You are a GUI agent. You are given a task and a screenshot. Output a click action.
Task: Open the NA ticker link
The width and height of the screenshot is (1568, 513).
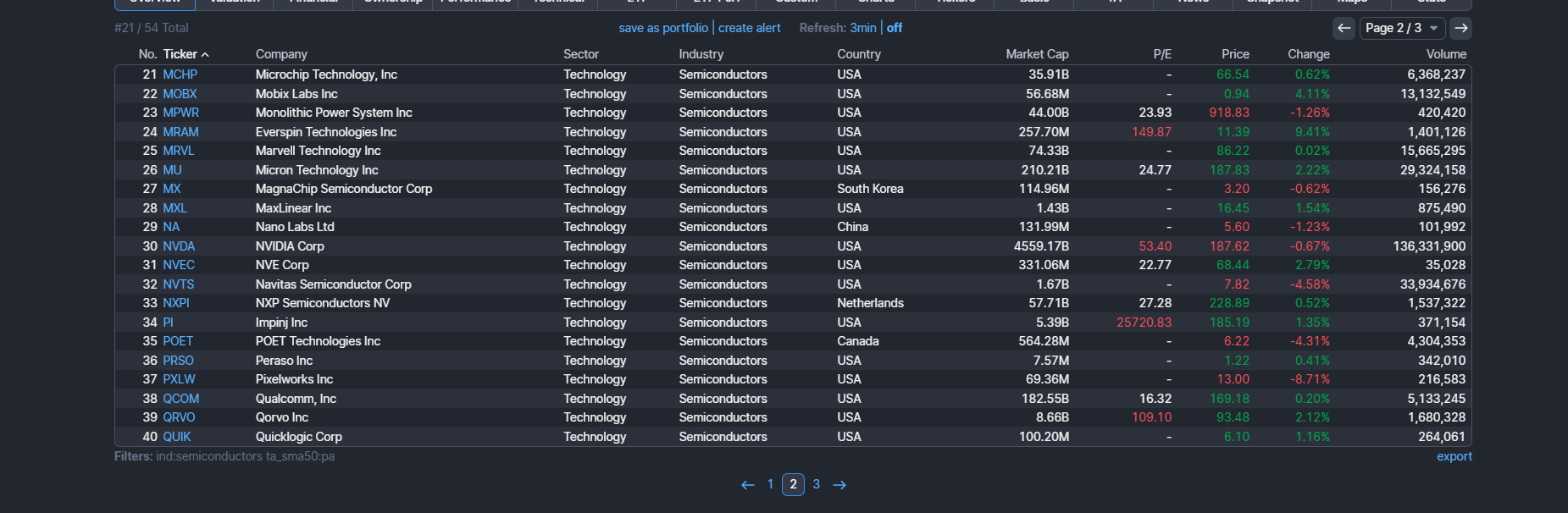tap(171, 227)
